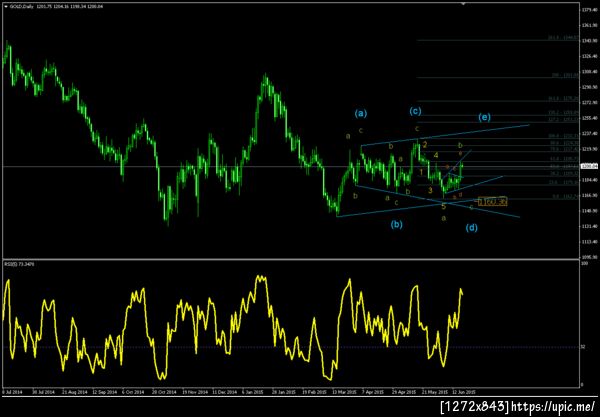Image resolution: width=600 pixels, height=417 pixels.
Task: Select the blue (c) wave label
Action: coord(415,111)
